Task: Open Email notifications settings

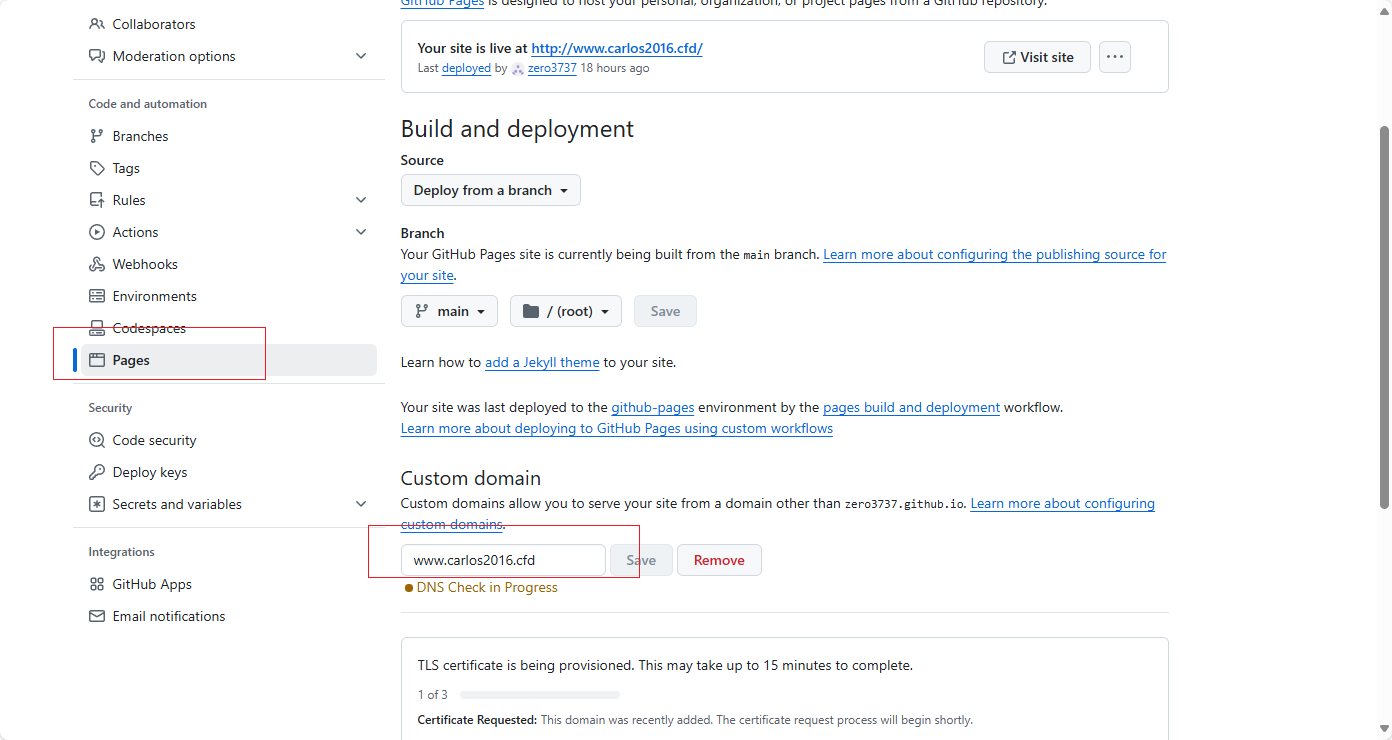Action: (x=229, y=616)
